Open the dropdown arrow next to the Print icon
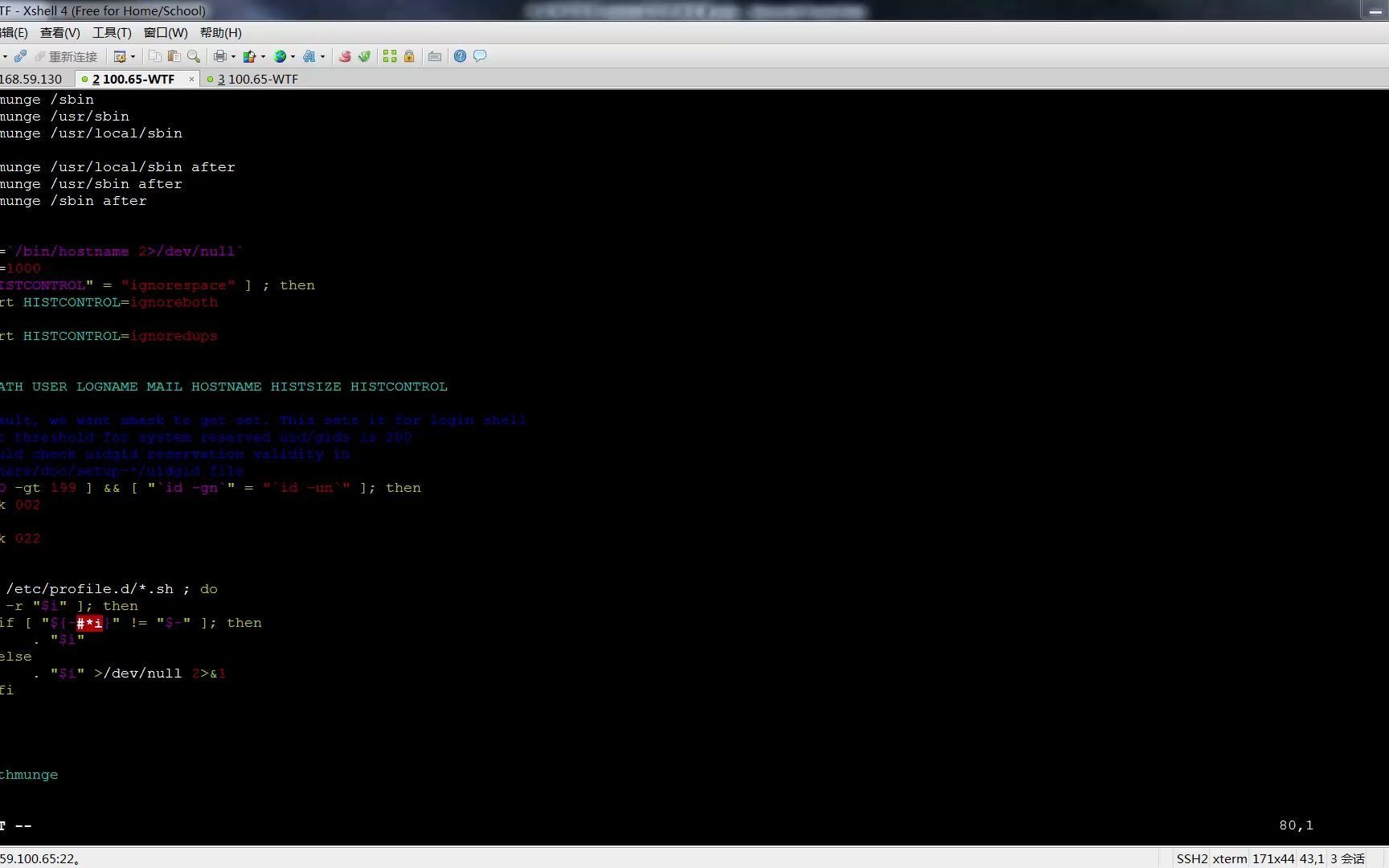Screen dimensions: 1389x868 (232, 56)
